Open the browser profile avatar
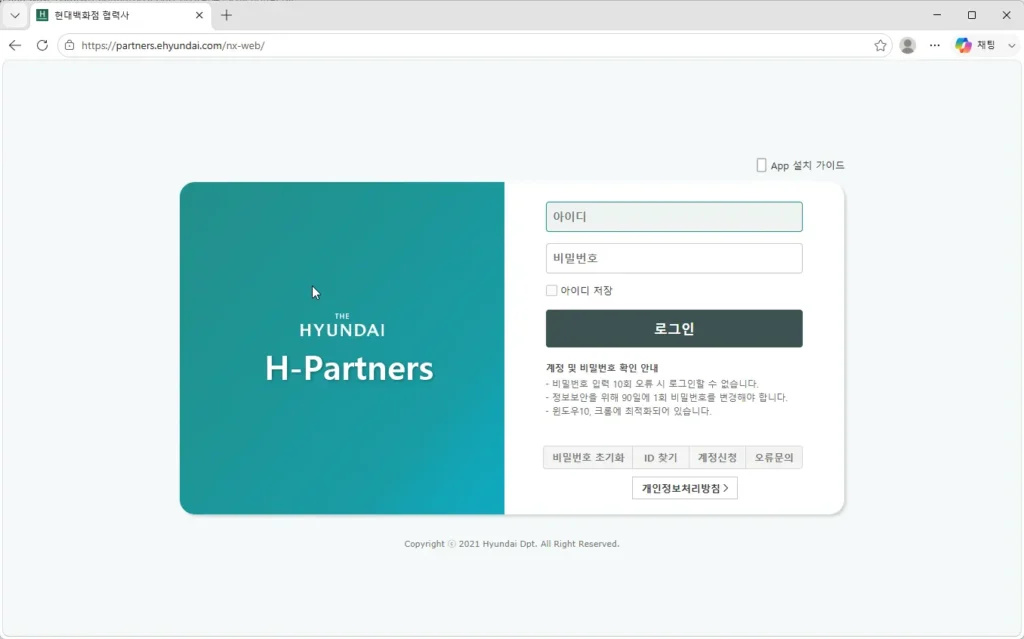 [x=908, y=45]
